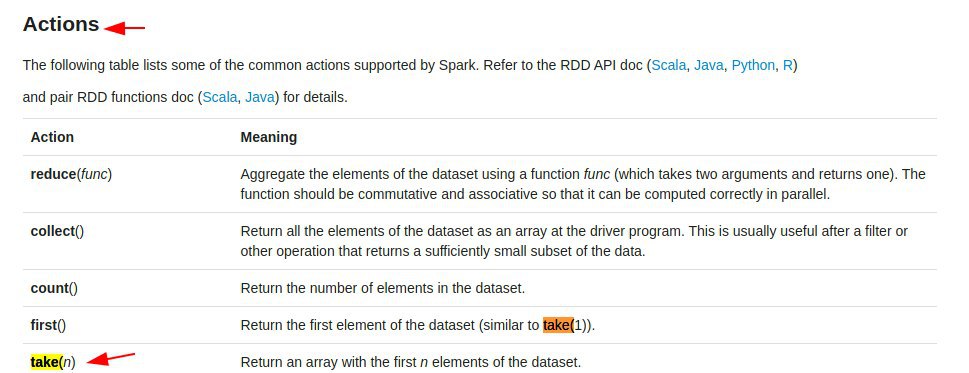Click the red arrow pointing at take(n)

(x=111, y=358)
